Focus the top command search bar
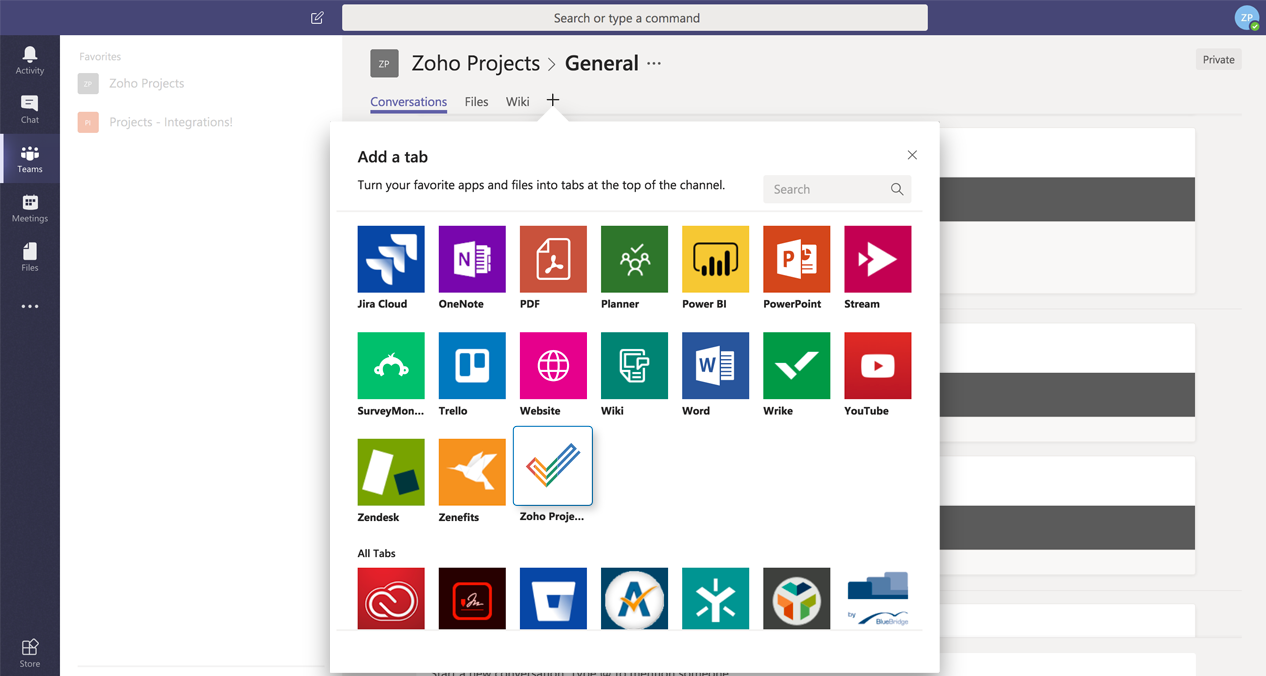1266x676 pixels. click(x=635, y=18)
